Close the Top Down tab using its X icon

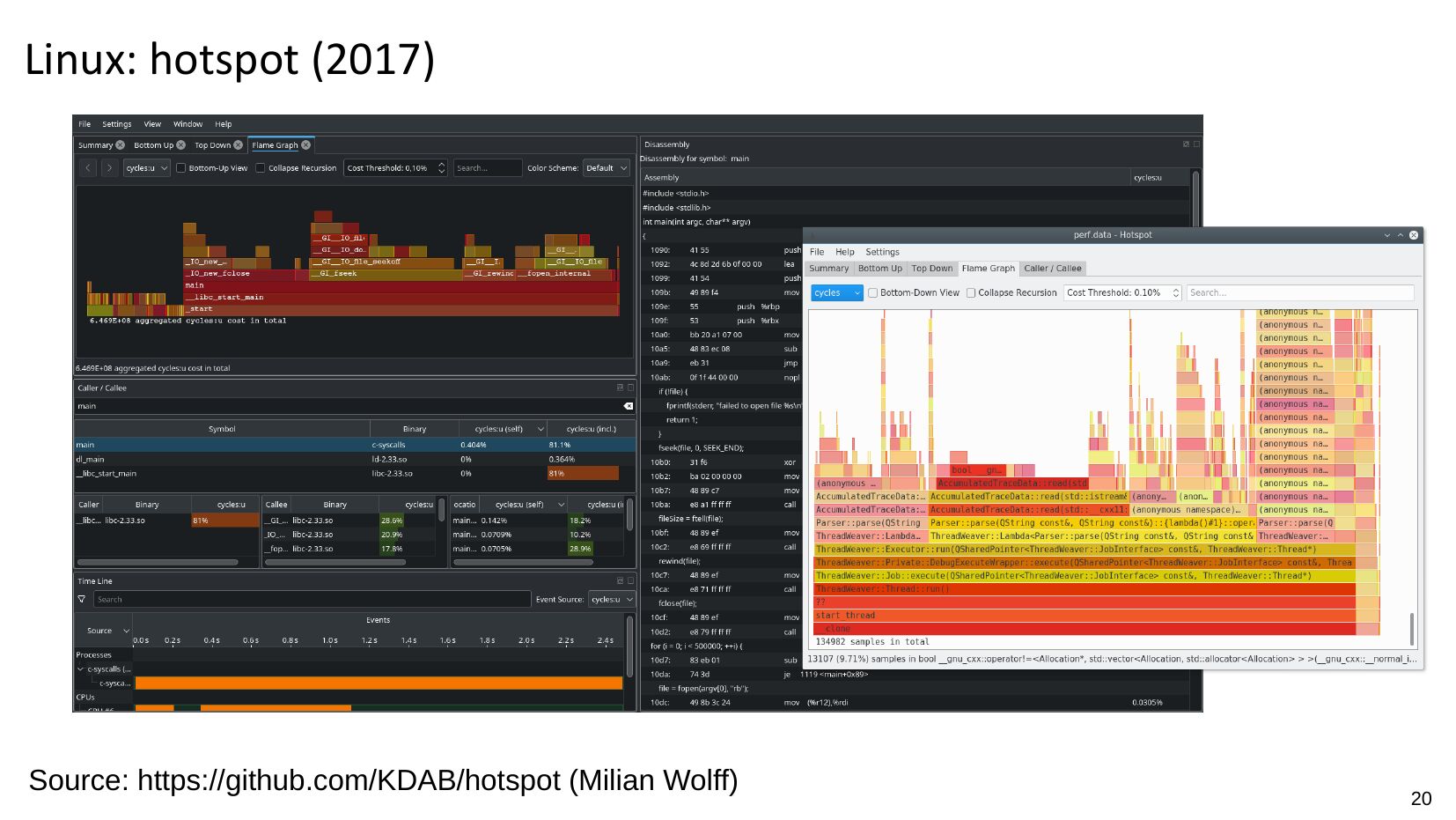coord(238,145)
